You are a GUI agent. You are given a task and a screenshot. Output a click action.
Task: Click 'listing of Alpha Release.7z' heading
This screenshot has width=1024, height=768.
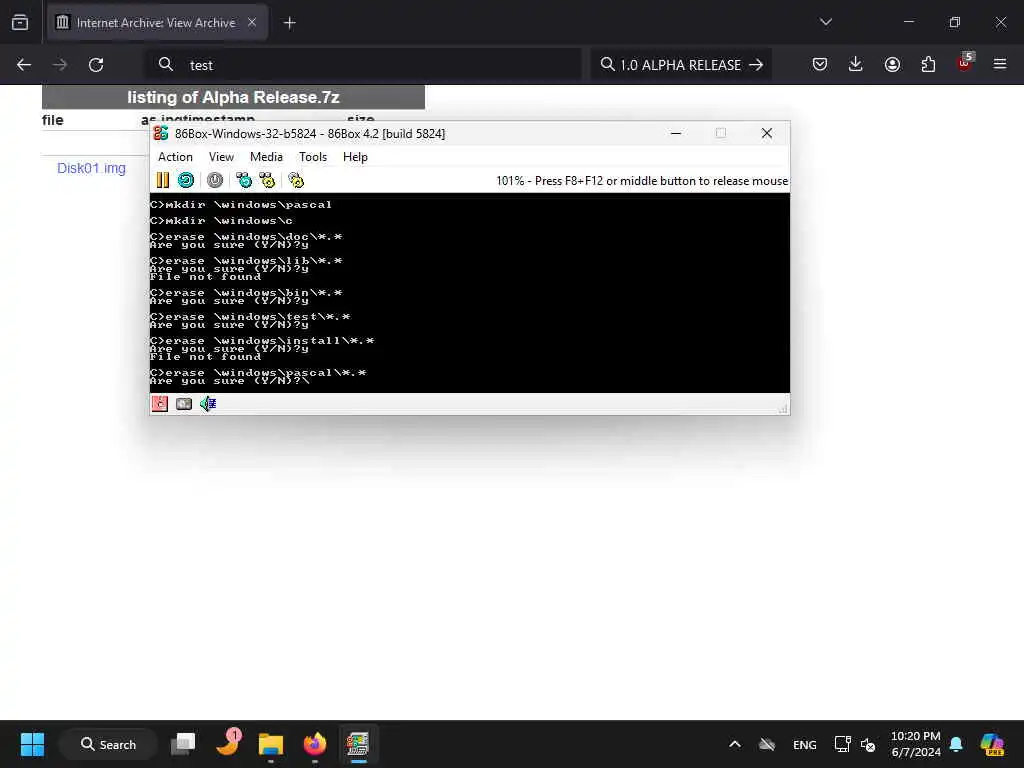233,97
